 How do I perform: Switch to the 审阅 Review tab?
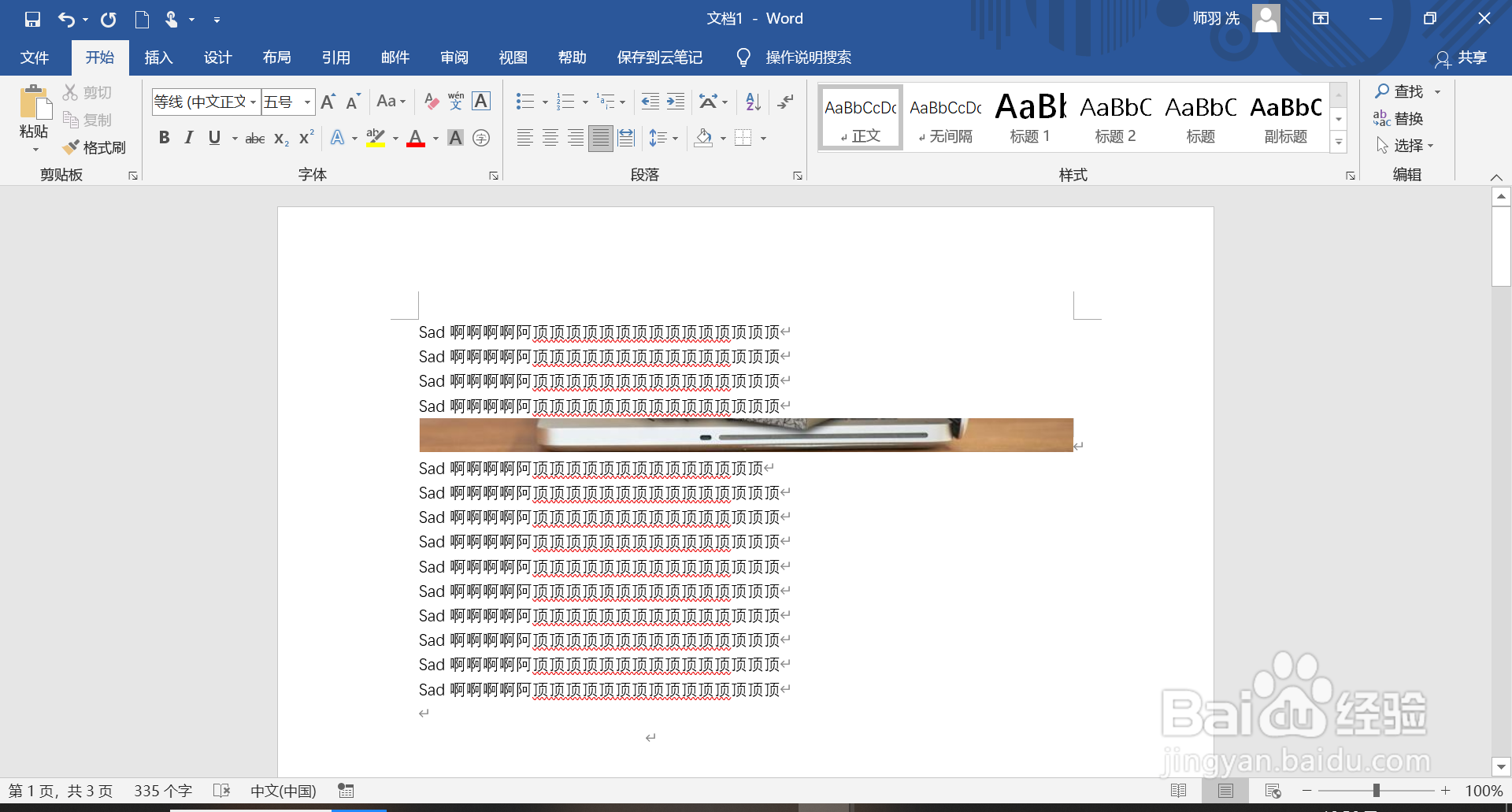tap(454, 57)
